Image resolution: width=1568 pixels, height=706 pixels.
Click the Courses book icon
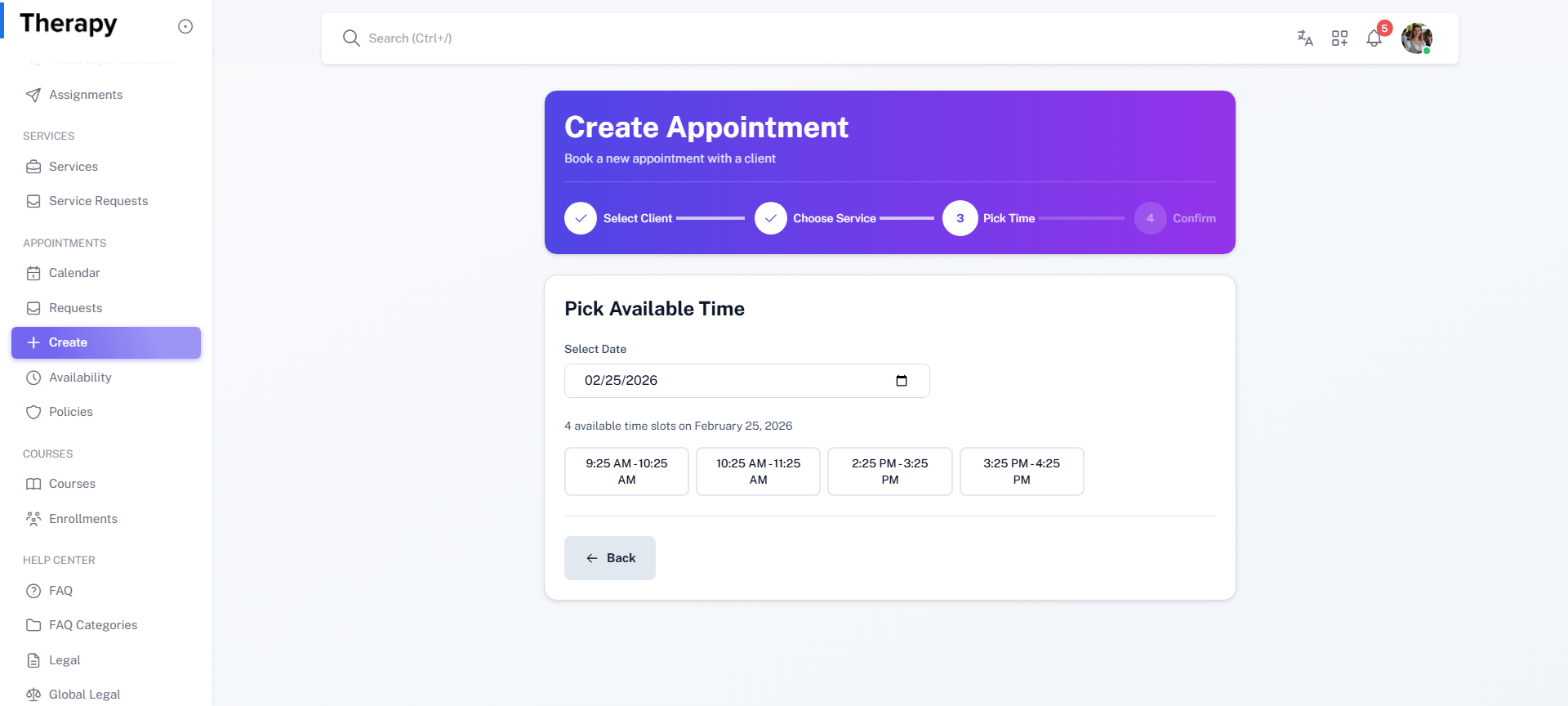tap(33, 484)
